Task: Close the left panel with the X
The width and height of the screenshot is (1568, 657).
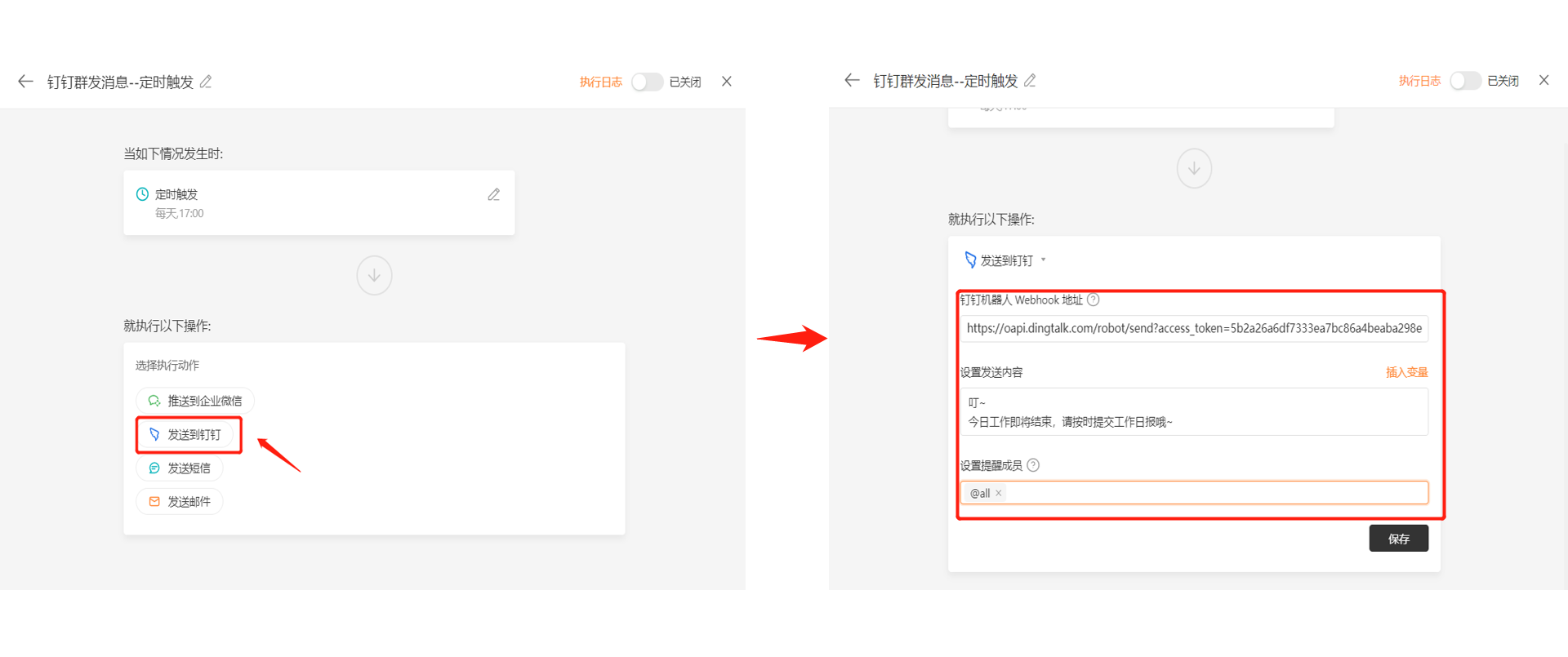Action: point(727,82)
